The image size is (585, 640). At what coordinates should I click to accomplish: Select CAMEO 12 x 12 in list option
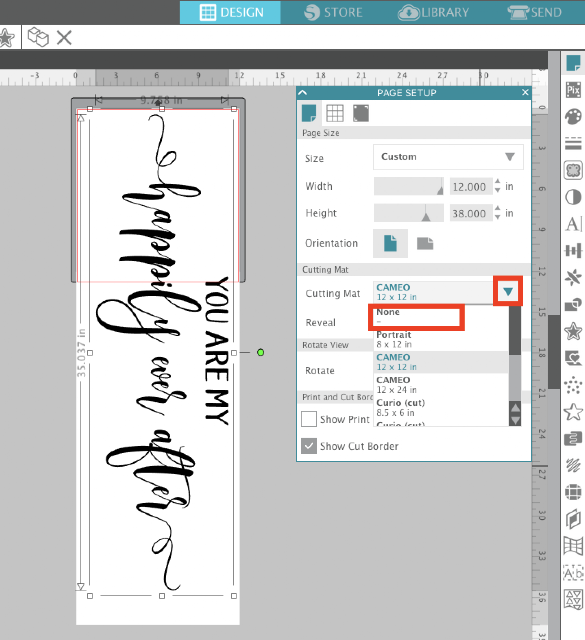[x=441, y=362]
